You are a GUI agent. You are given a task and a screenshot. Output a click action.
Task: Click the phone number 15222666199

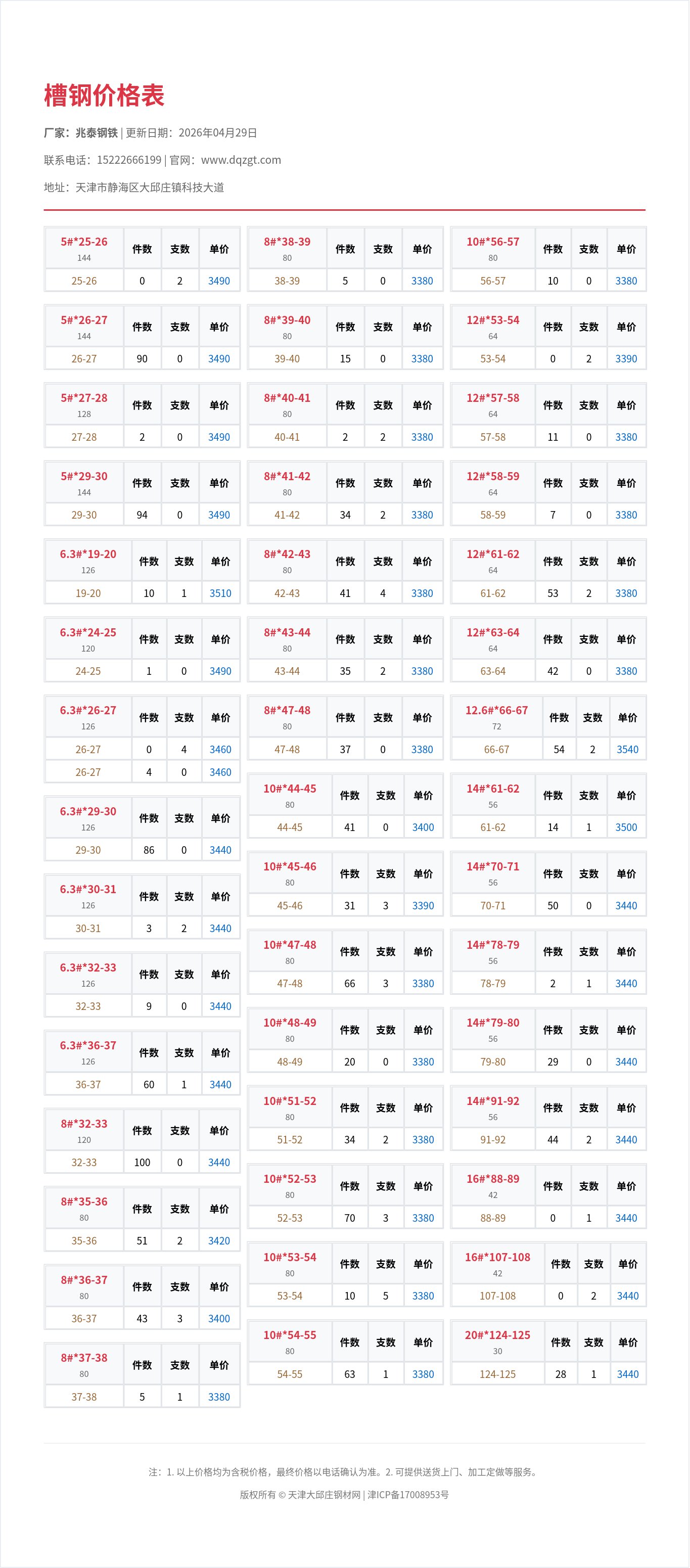click(129, 160)
